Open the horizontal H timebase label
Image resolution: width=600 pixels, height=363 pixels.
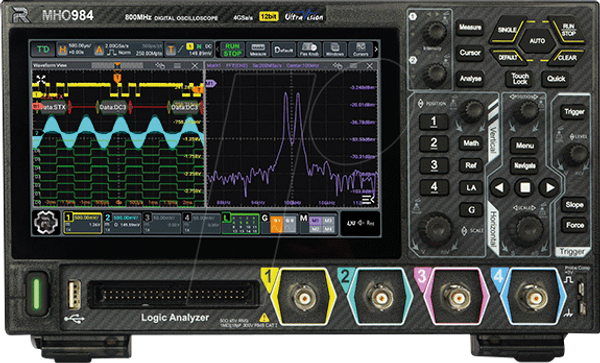[x=62, y=50]
